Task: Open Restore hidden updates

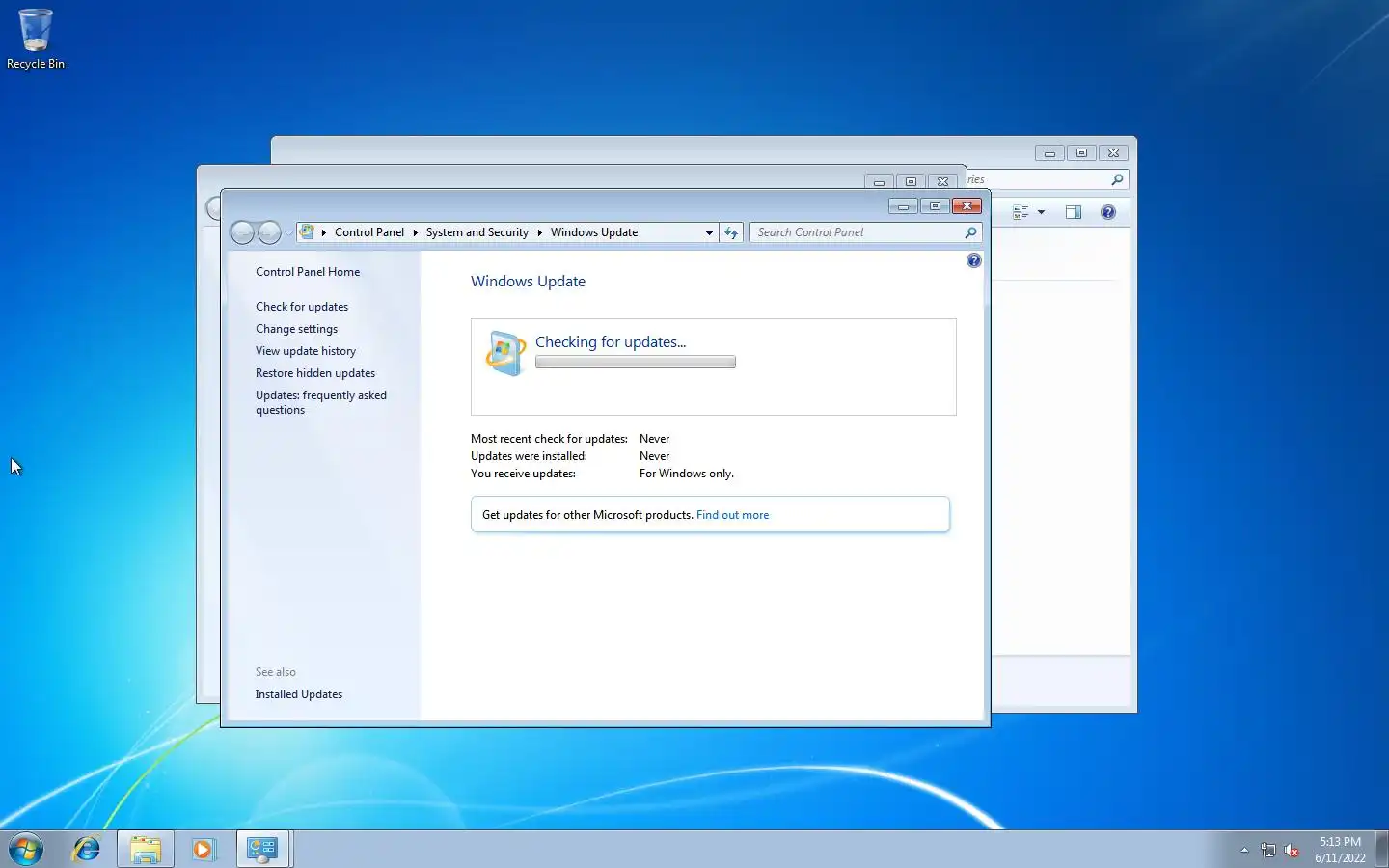Action: [315, 373]
